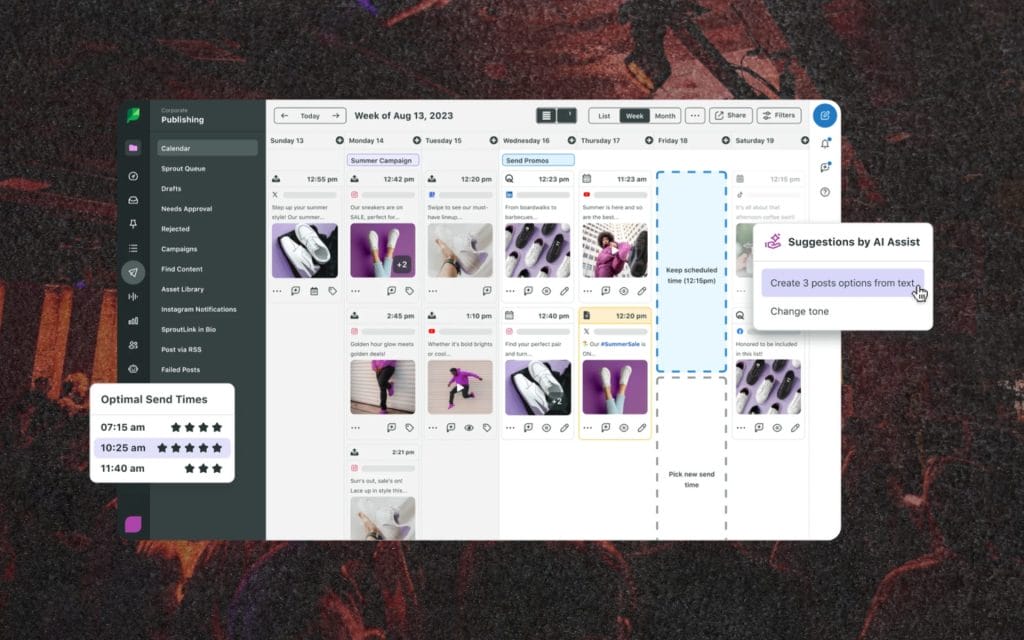Click tag icon on Sunday 12:55 pm post
Image resolution: width=1024 pixels, height=640 pixels.
tap(332, 291)
